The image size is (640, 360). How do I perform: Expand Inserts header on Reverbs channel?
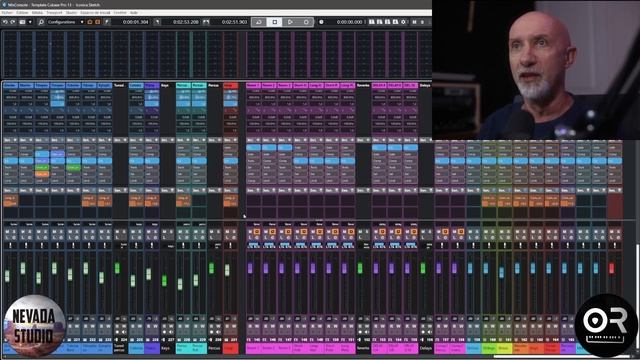pyautogui.click(x=363, y=140)
